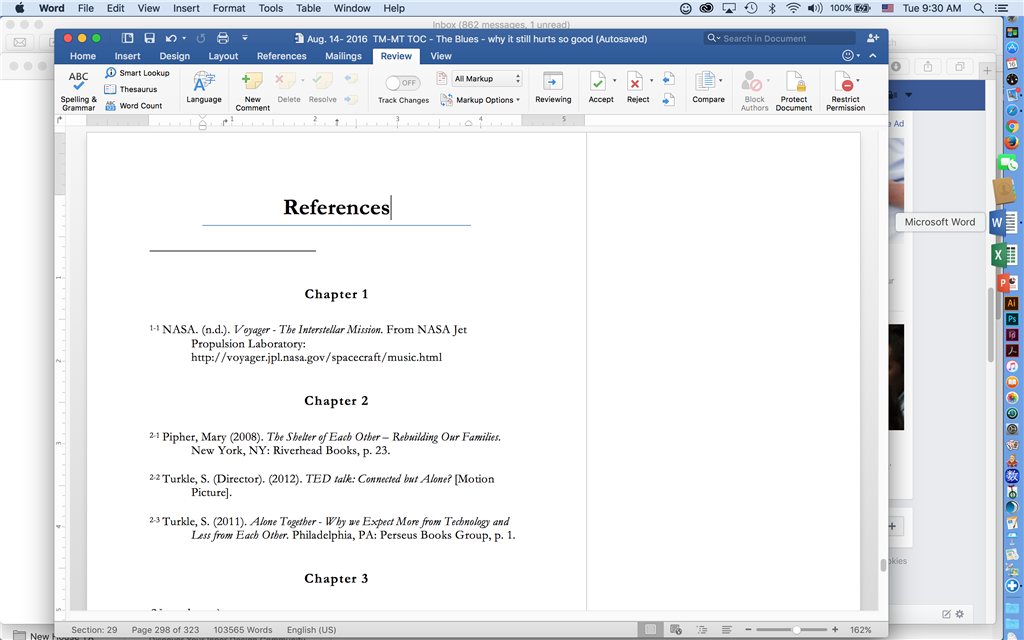1024x640 pixels.
Task: Click the Restrict Permission icon
Action: click(x=843, y=82)
